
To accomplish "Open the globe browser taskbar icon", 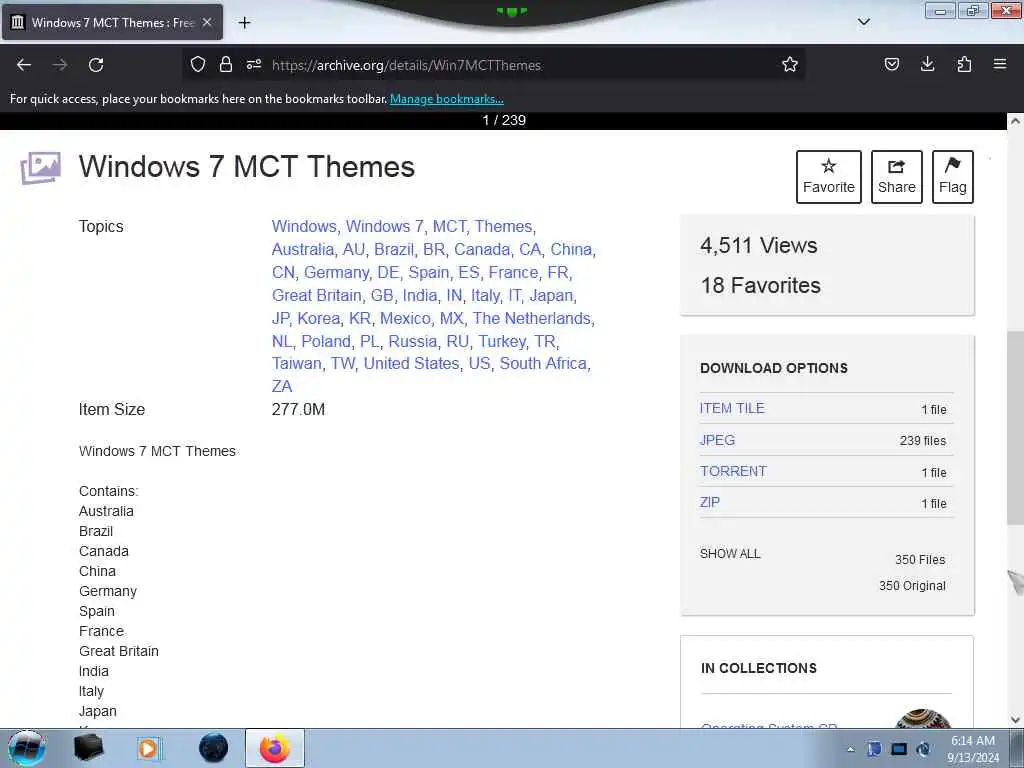I will [x=214, y=748].
